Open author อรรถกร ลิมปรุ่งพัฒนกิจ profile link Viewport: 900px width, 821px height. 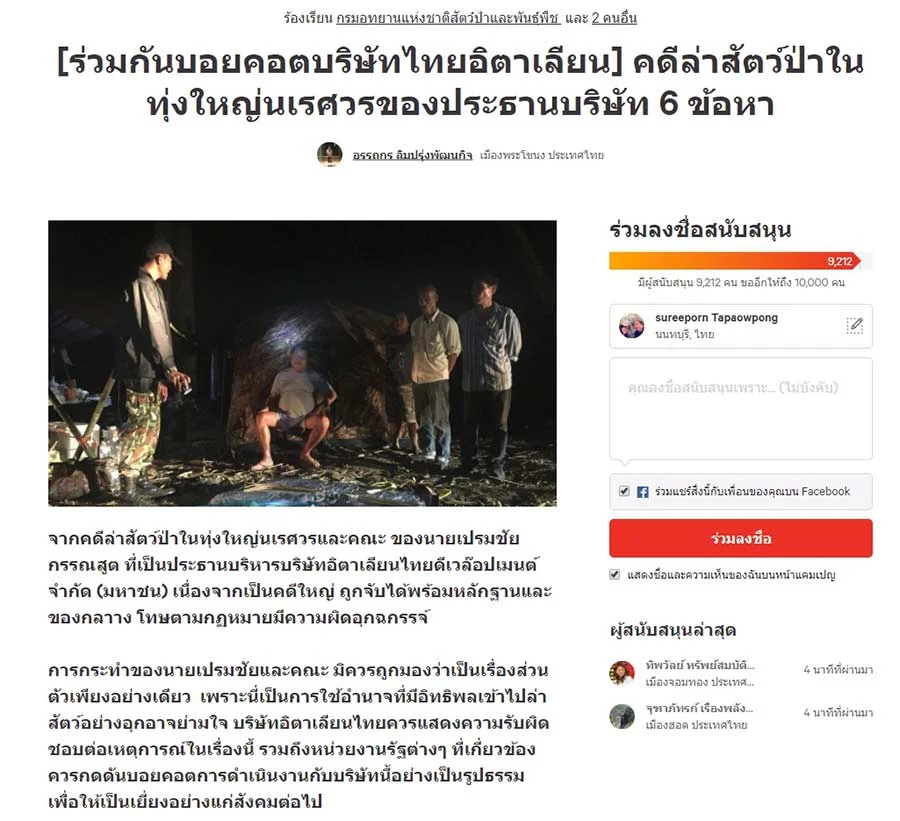[412, 155]
